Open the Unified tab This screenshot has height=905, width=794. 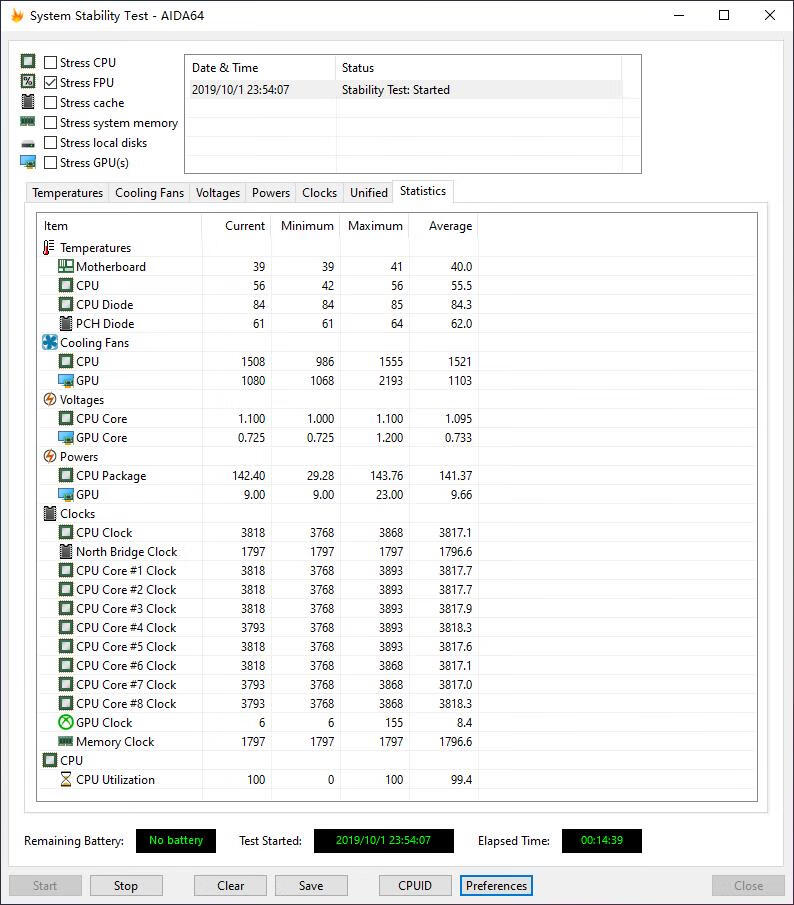(x=369, y=193)
